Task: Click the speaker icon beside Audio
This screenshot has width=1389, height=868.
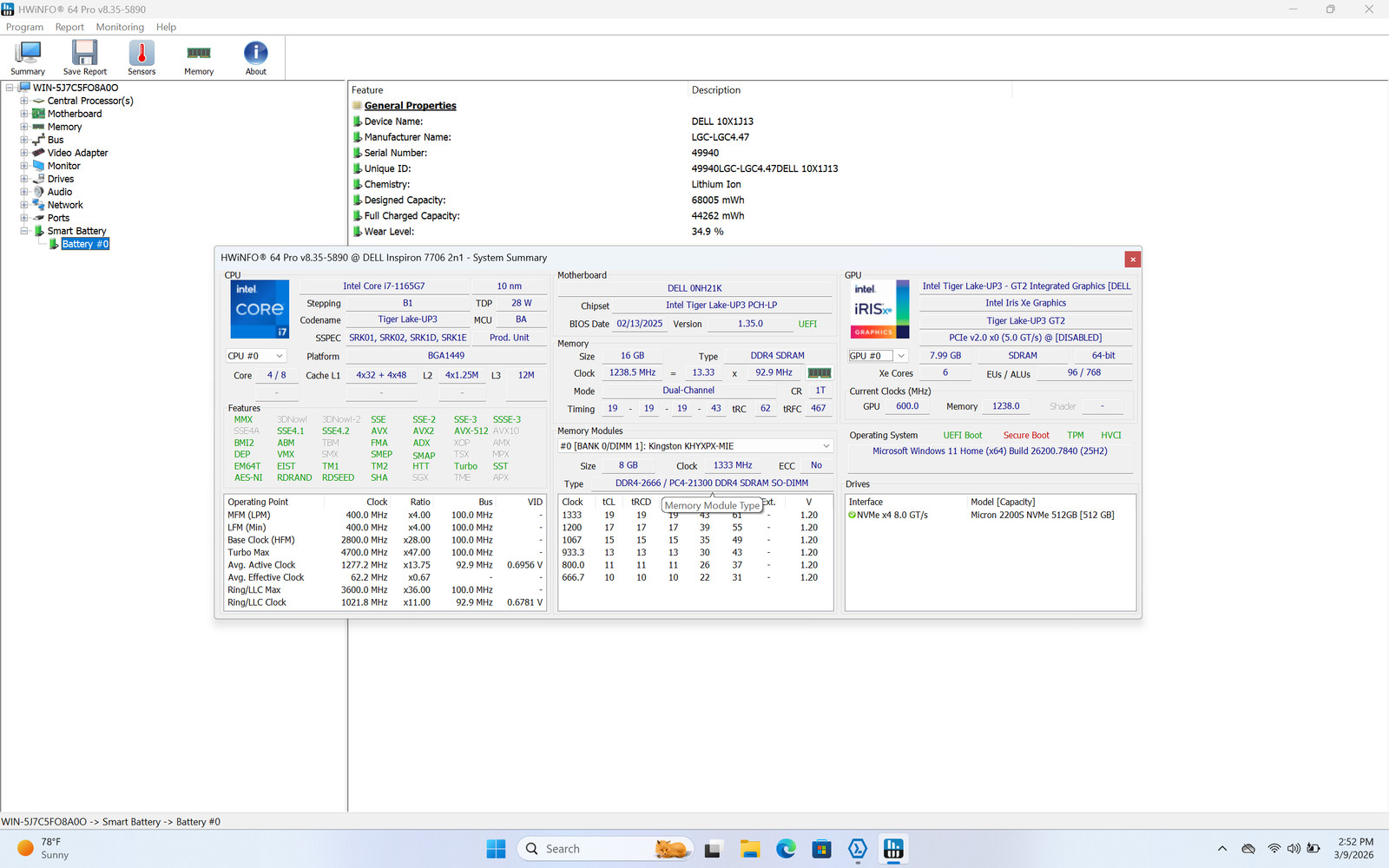Action: 38,192
